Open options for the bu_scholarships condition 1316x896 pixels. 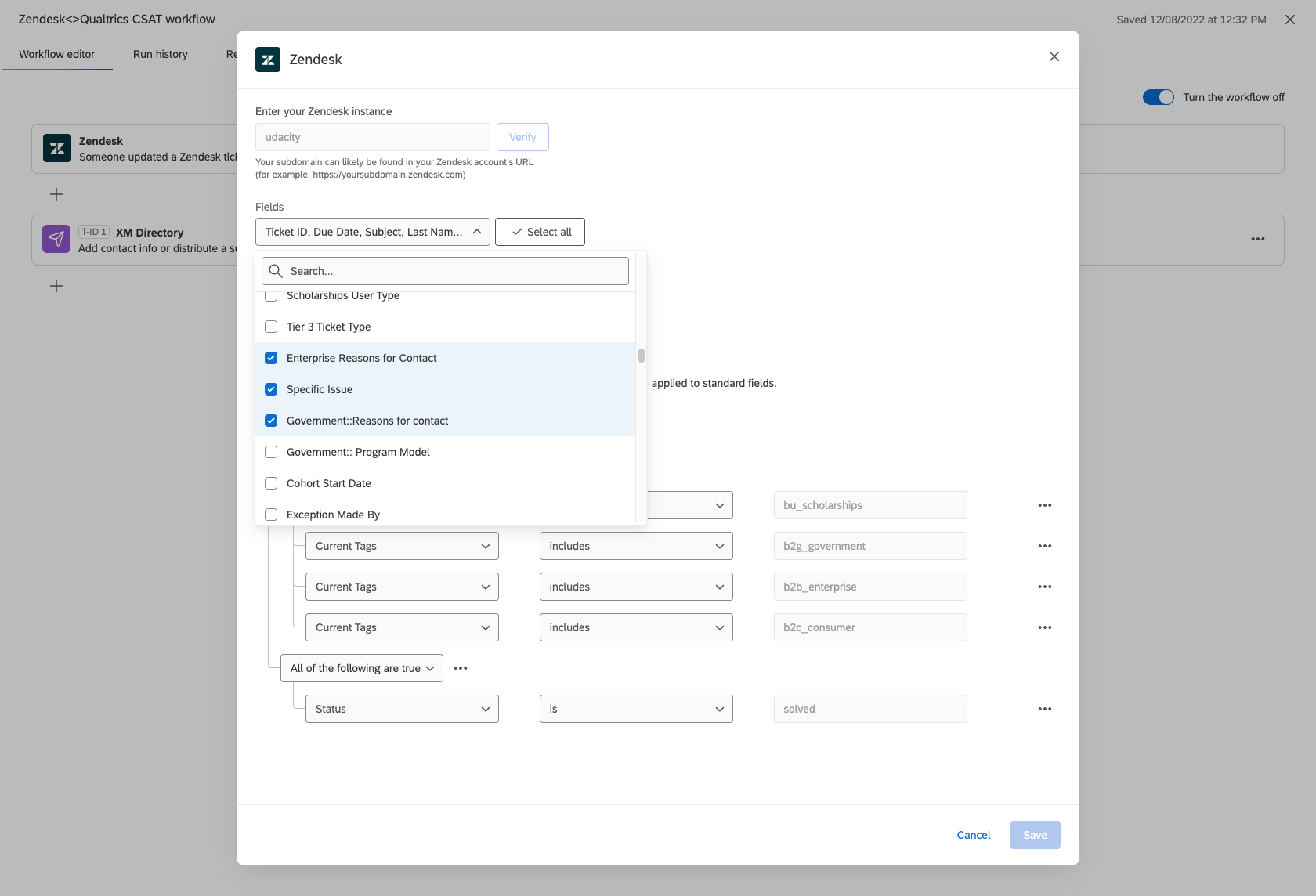1045,505
